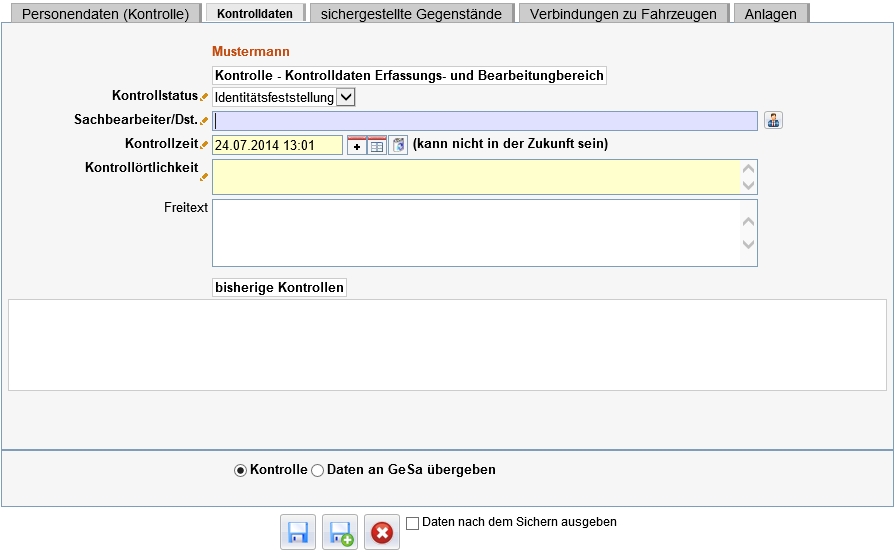
Task: Click the red X cancel icon
Action: click(x=382, y=532)
